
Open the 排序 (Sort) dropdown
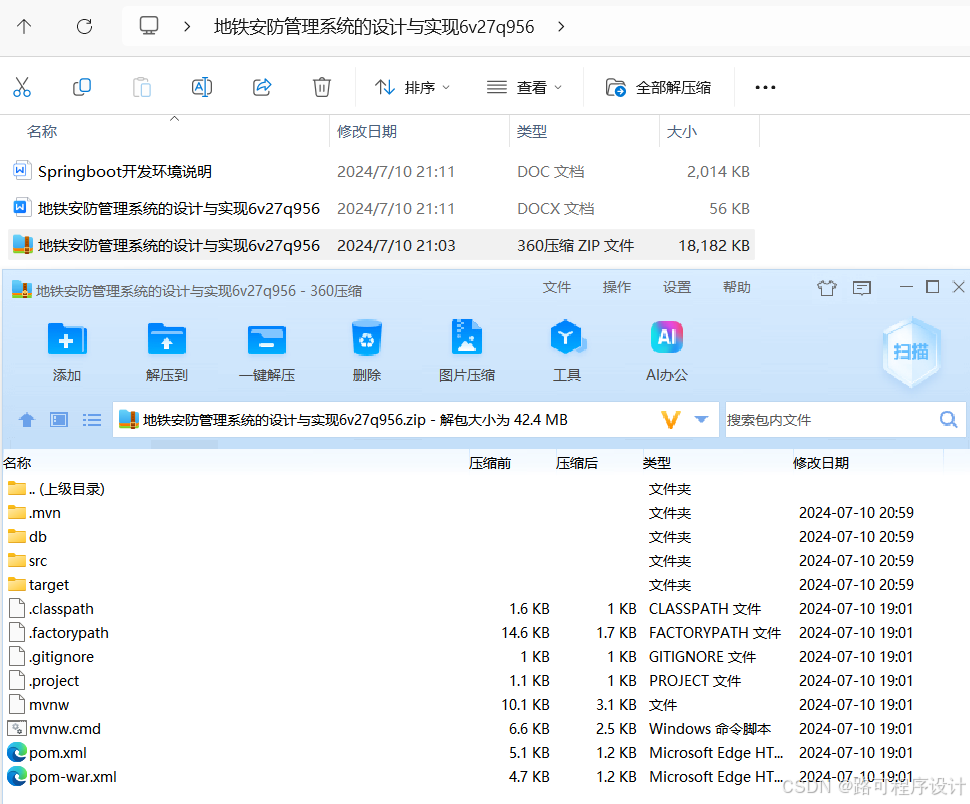(x=410, y=87)
